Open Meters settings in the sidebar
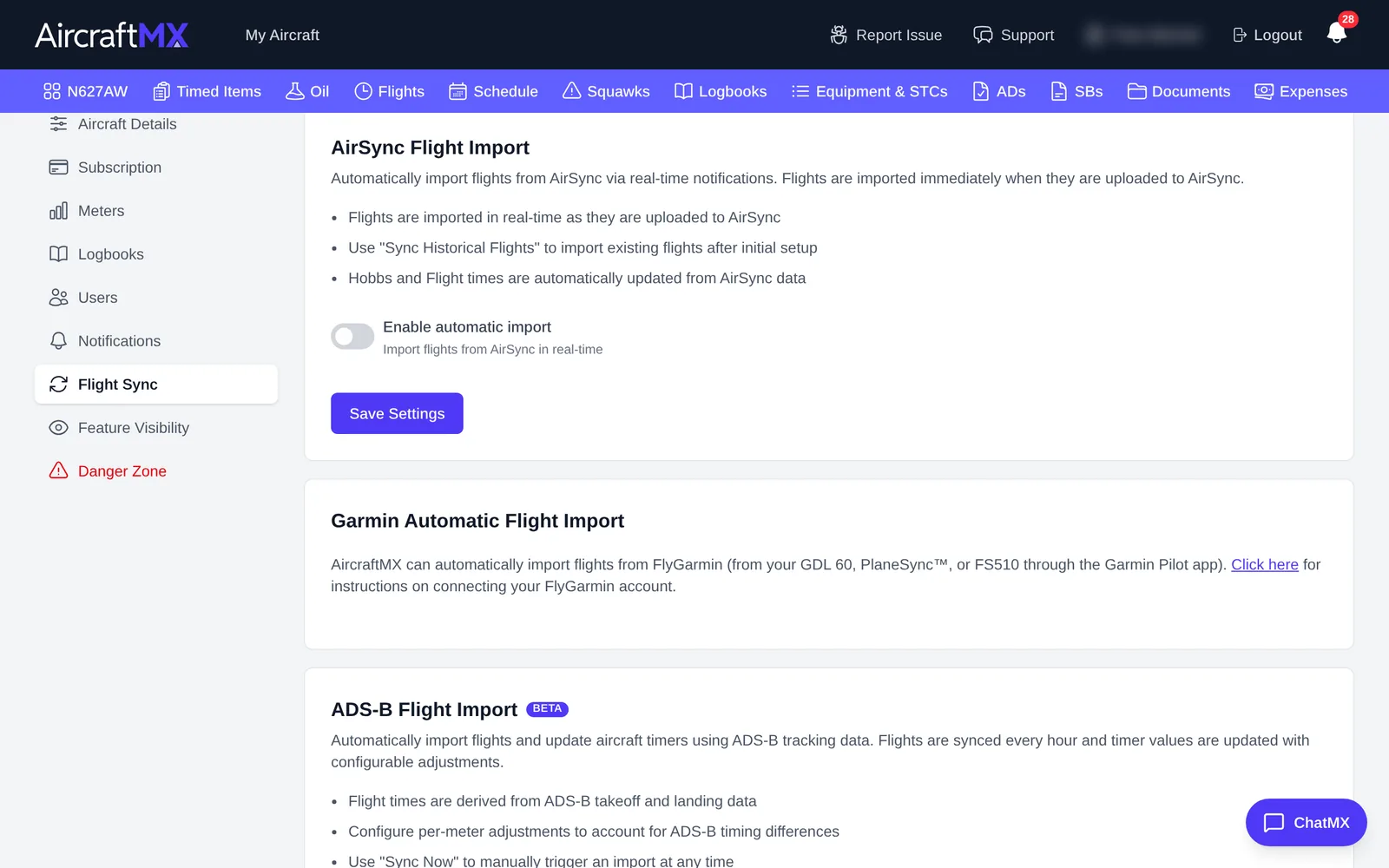The width and height of the screenshot is (1389, 868). pyautogui.click(x=156, y=211)
